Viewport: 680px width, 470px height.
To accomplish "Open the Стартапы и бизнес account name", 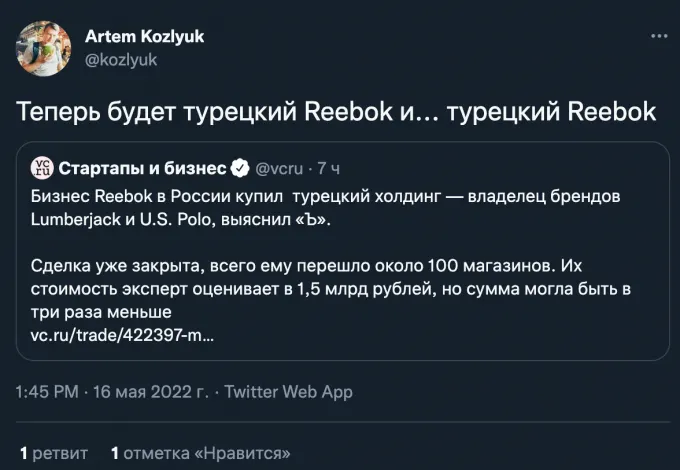I will (x=143, y=167).
